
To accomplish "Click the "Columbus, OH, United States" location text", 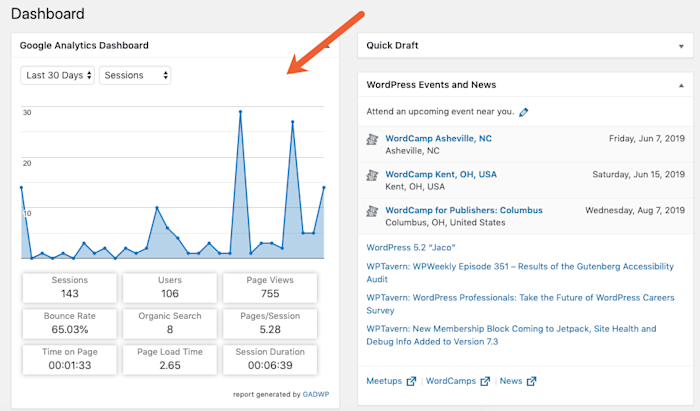I will (445, 222).
